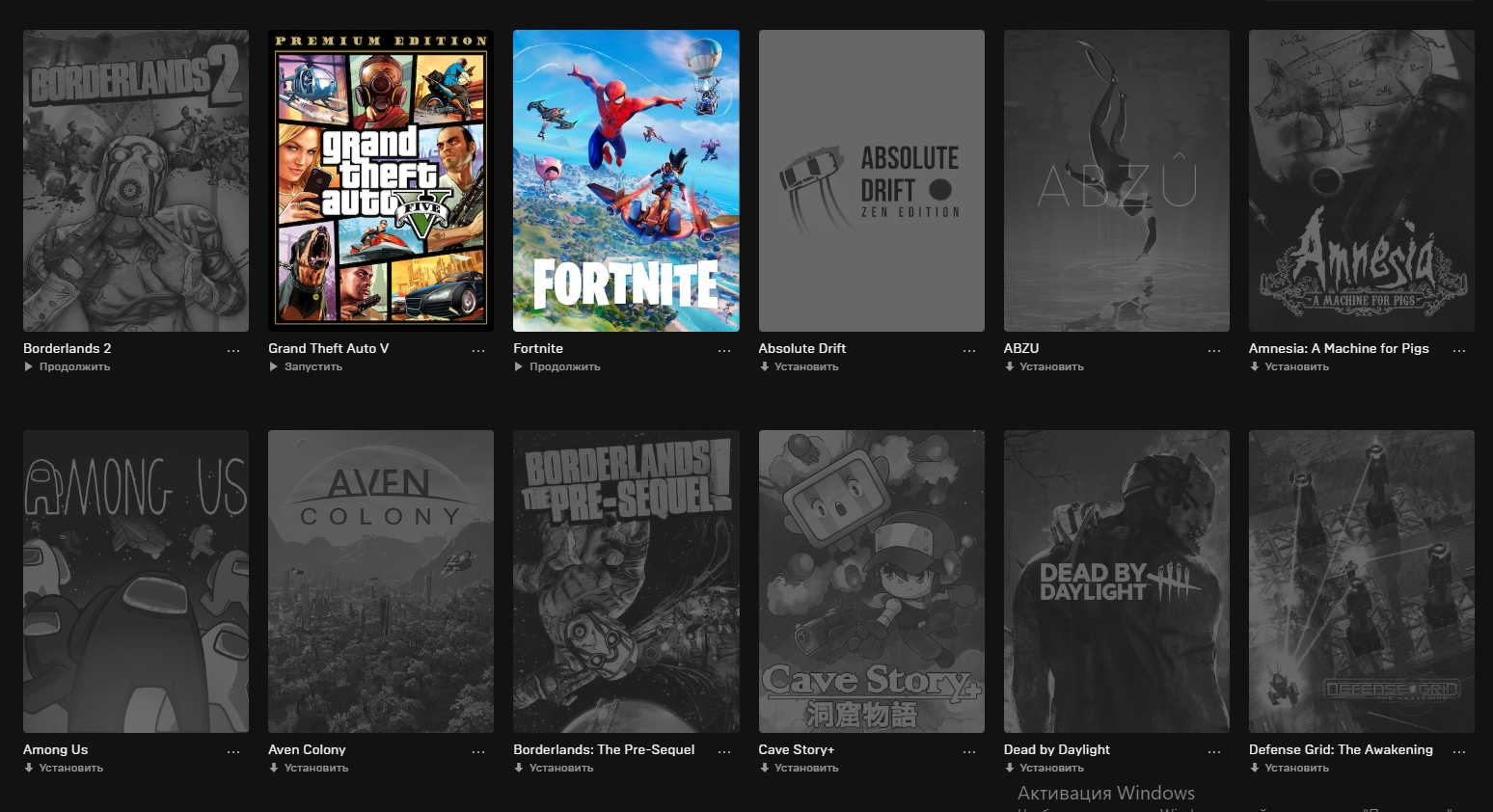The width and height of the screenshot is (1493, 812).
Task: Select the ABZU cover art
Action: point(1117,181)
